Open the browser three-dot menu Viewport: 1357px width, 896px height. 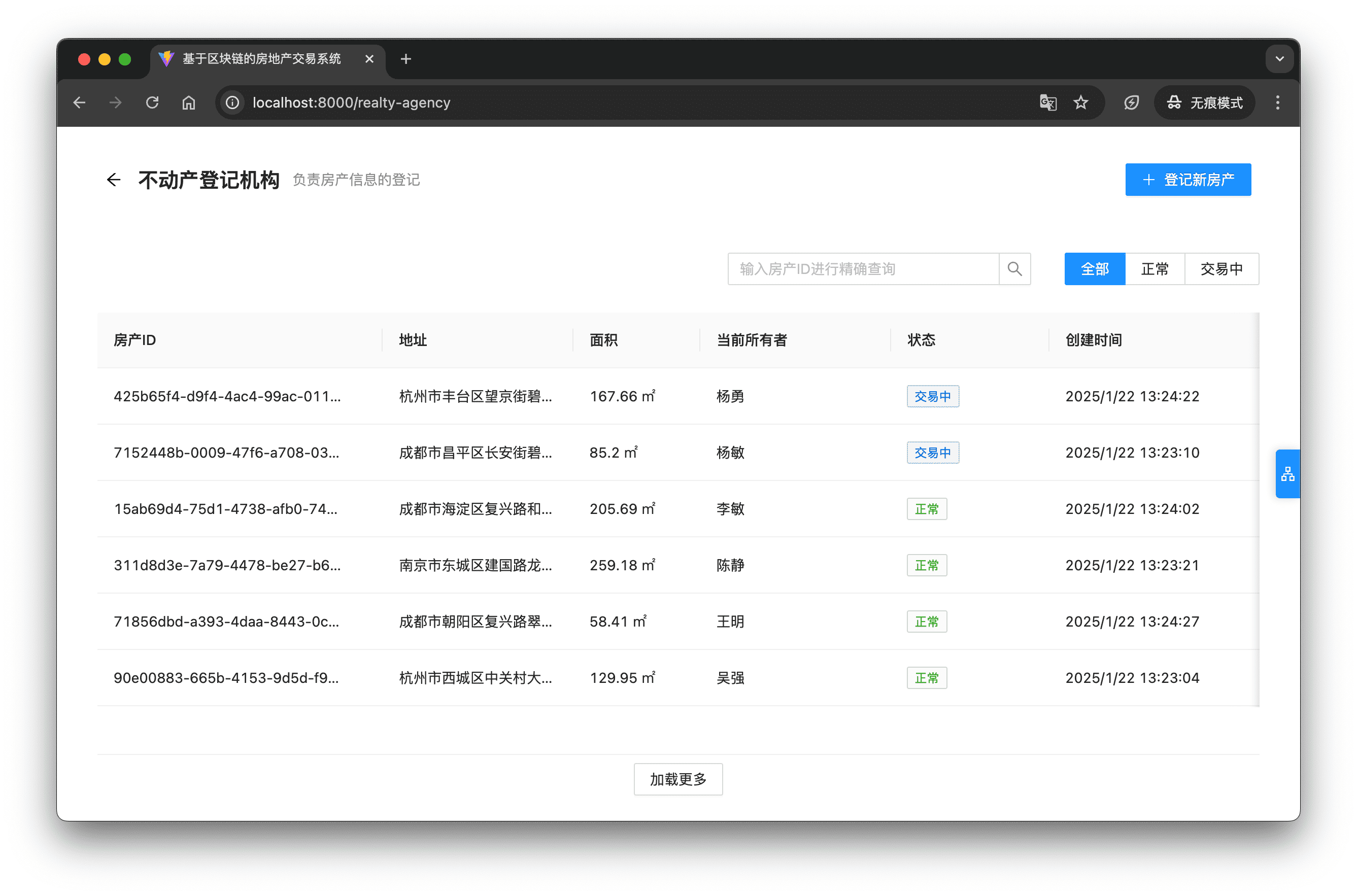click(x=1277, y=103)
